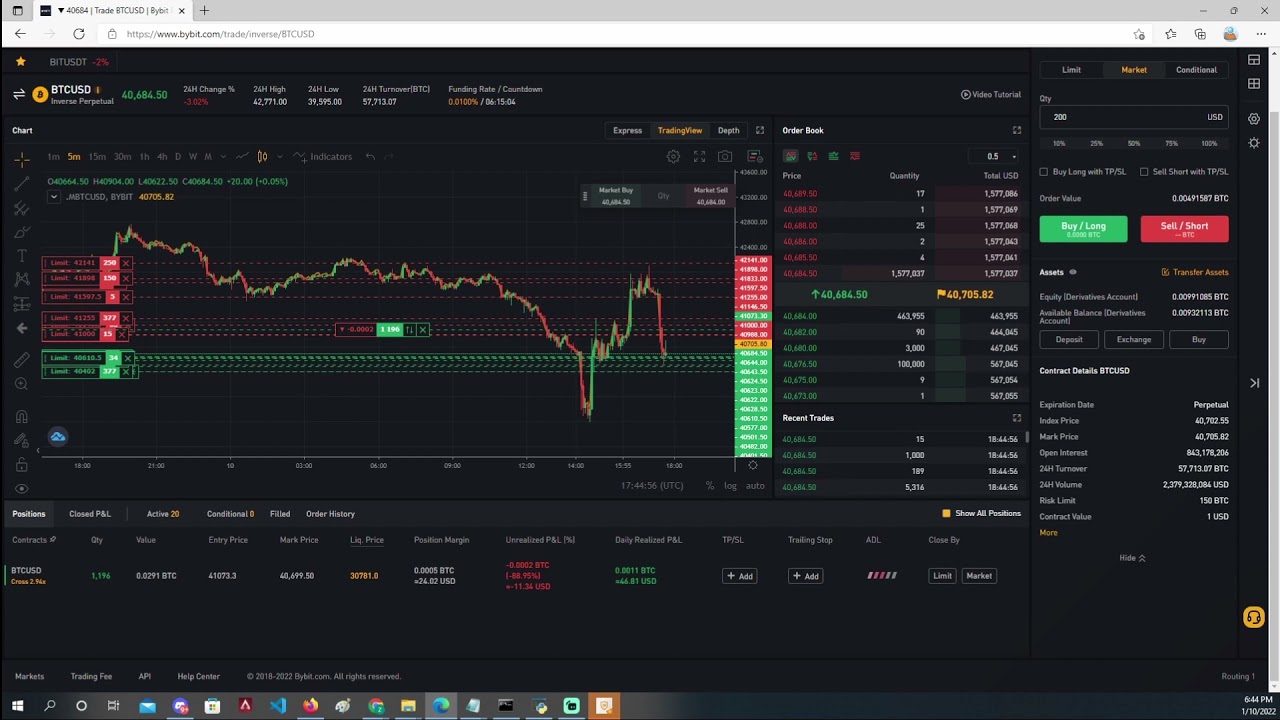Screen dimensions: 1280x720
Task: Open the Closed P&L tab
Action: tap(90, 514)
